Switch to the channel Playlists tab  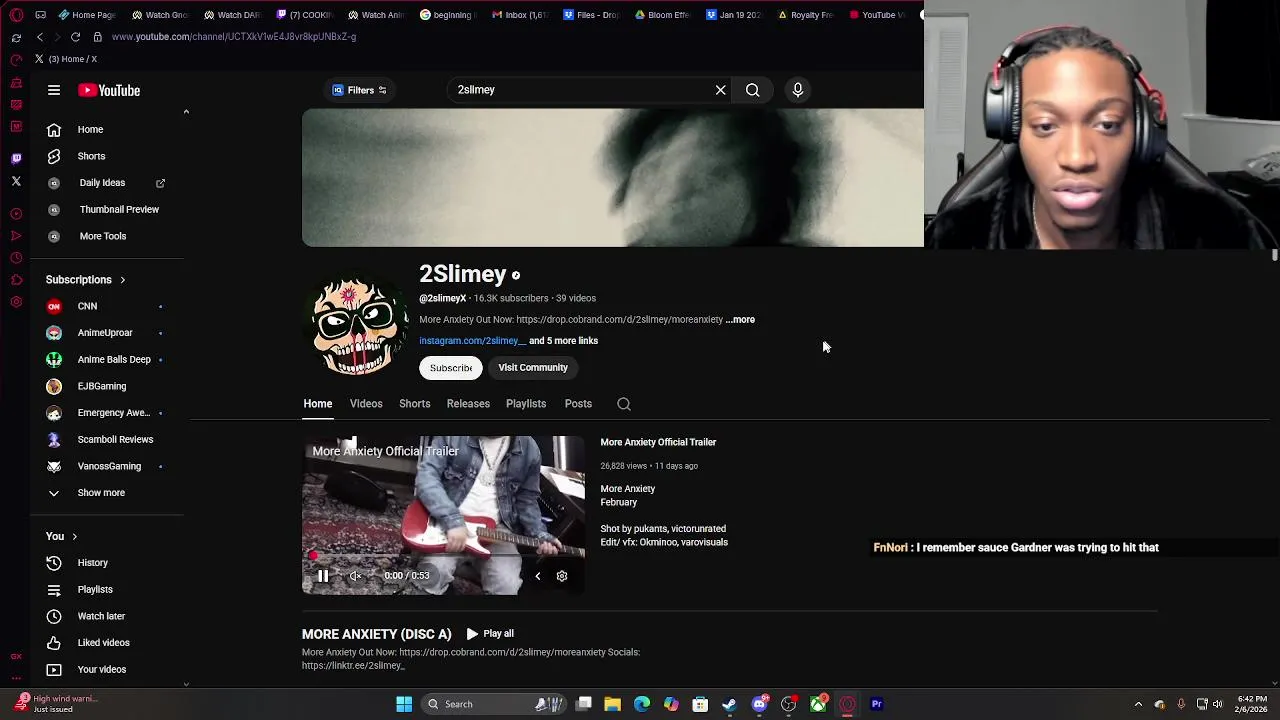(x=526, y=404)
